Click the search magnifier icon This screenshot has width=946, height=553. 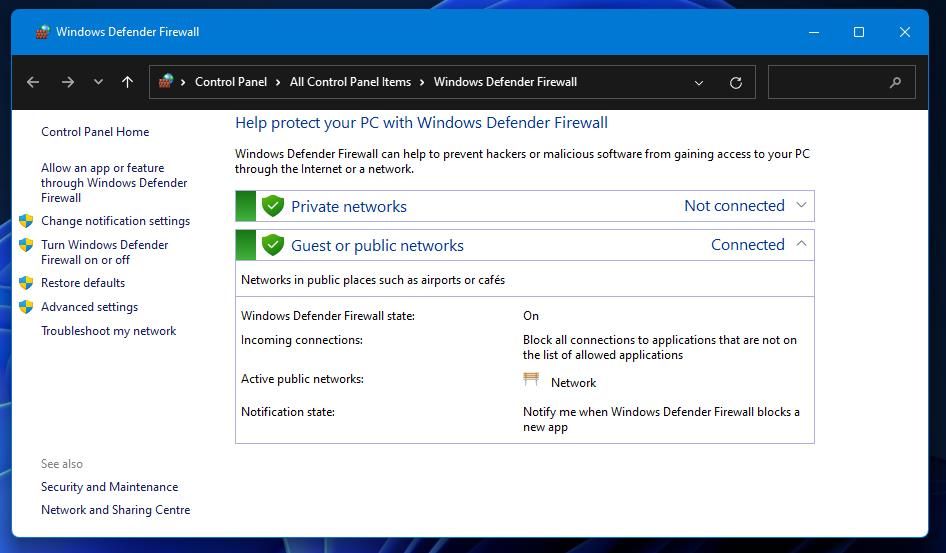(895, 82)
